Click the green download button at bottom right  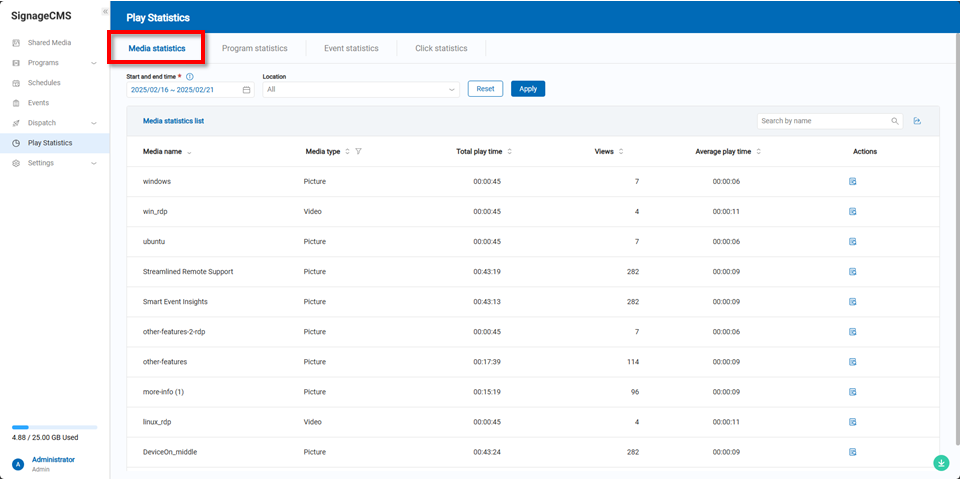tap(941, 462)
